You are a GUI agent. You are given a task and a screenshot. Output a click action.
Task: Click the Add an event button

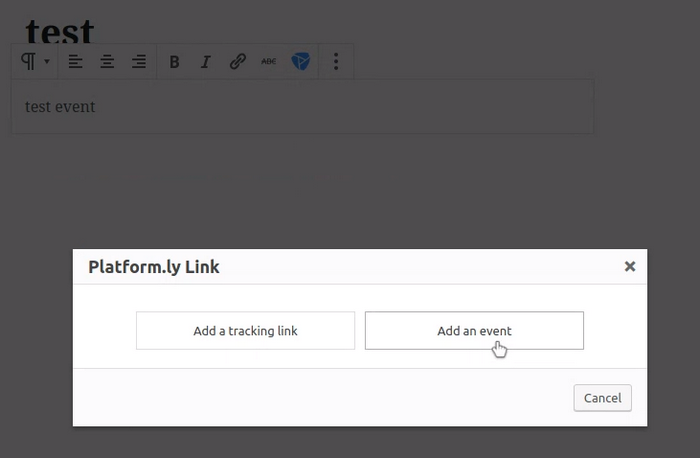click(x=474, y=331)
